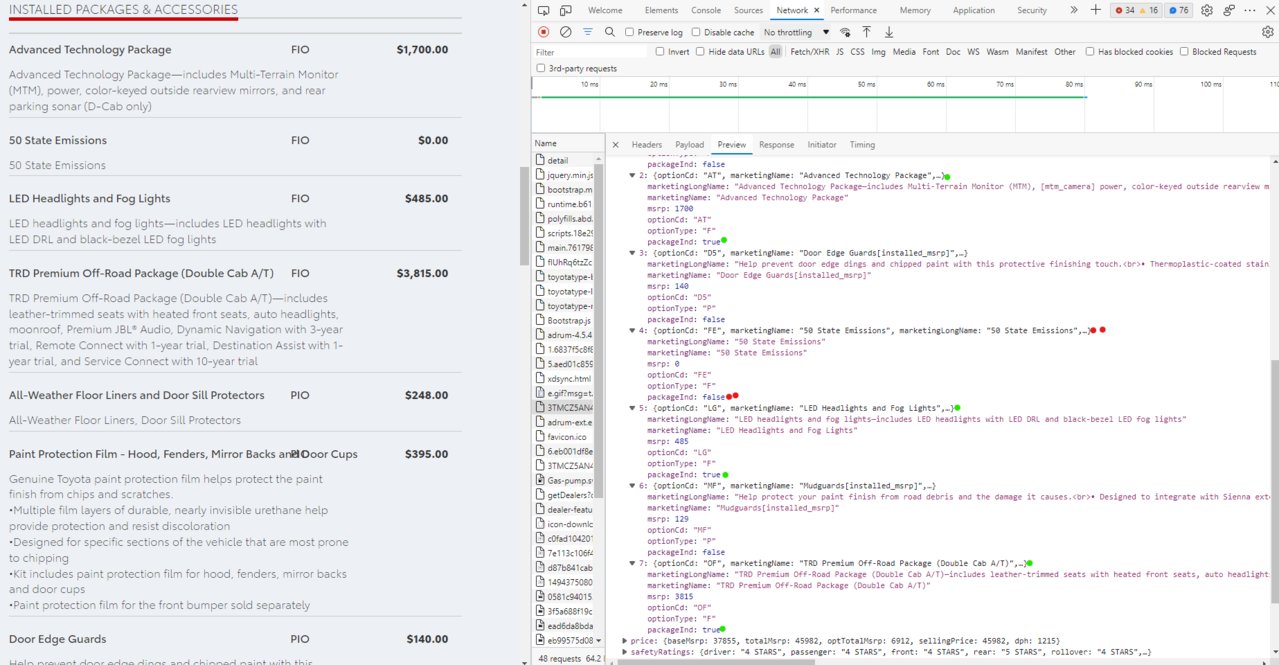Switch to the Elements tab
The height and width of the screenshot is (665, 1279).
(661, 10)
